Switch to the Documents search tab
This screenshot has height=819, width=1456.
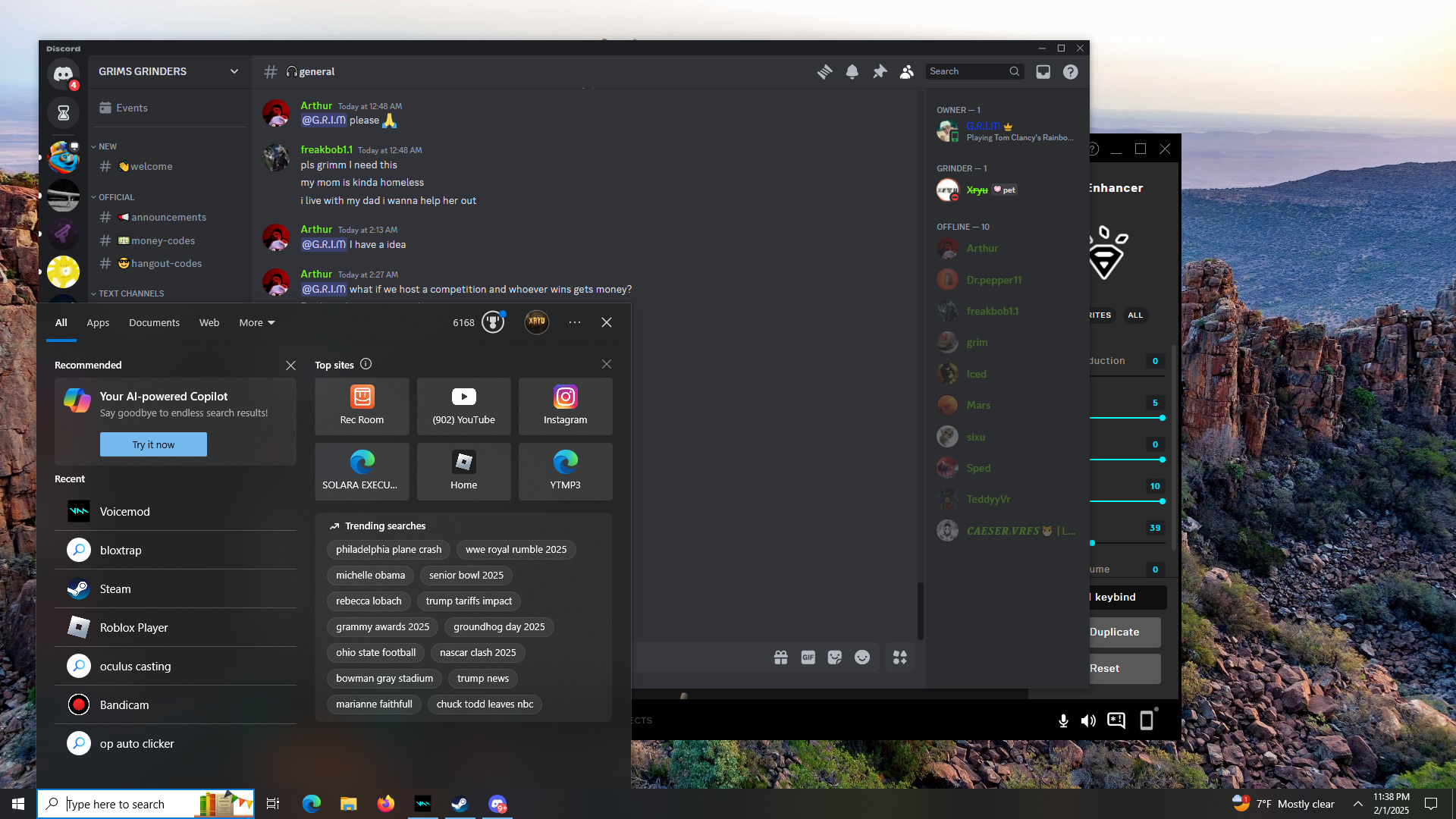154,322
